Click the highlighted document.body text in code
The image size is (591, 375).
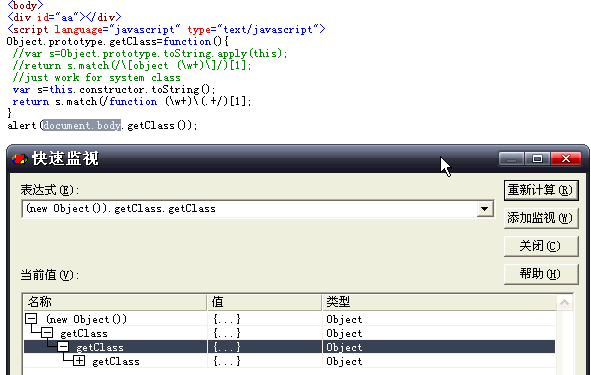(x=82, y=125)
